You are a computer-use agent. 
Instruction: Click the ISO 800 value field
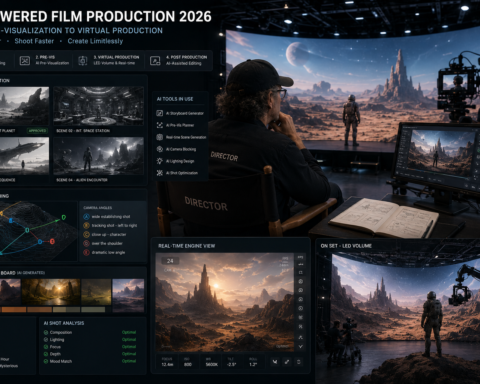pyautogui.click(x=188, y=362)
